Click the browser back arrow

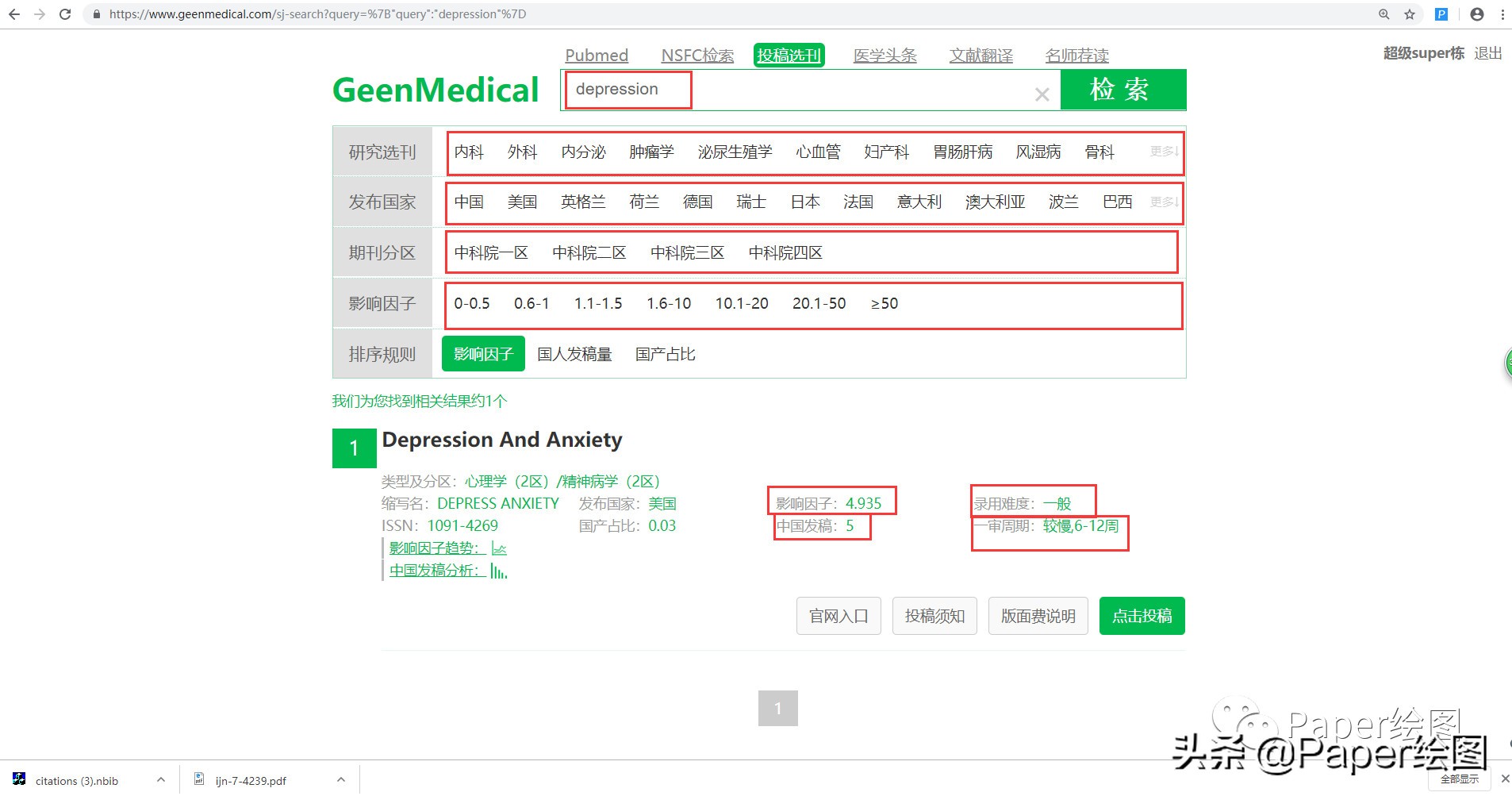click(x=13, y=13)
